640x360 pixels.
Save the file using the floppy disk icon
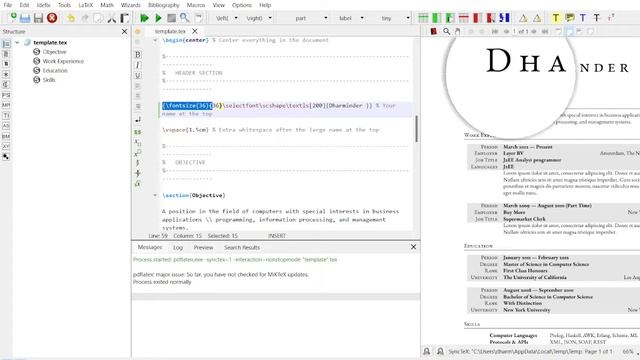coord(38,18)
